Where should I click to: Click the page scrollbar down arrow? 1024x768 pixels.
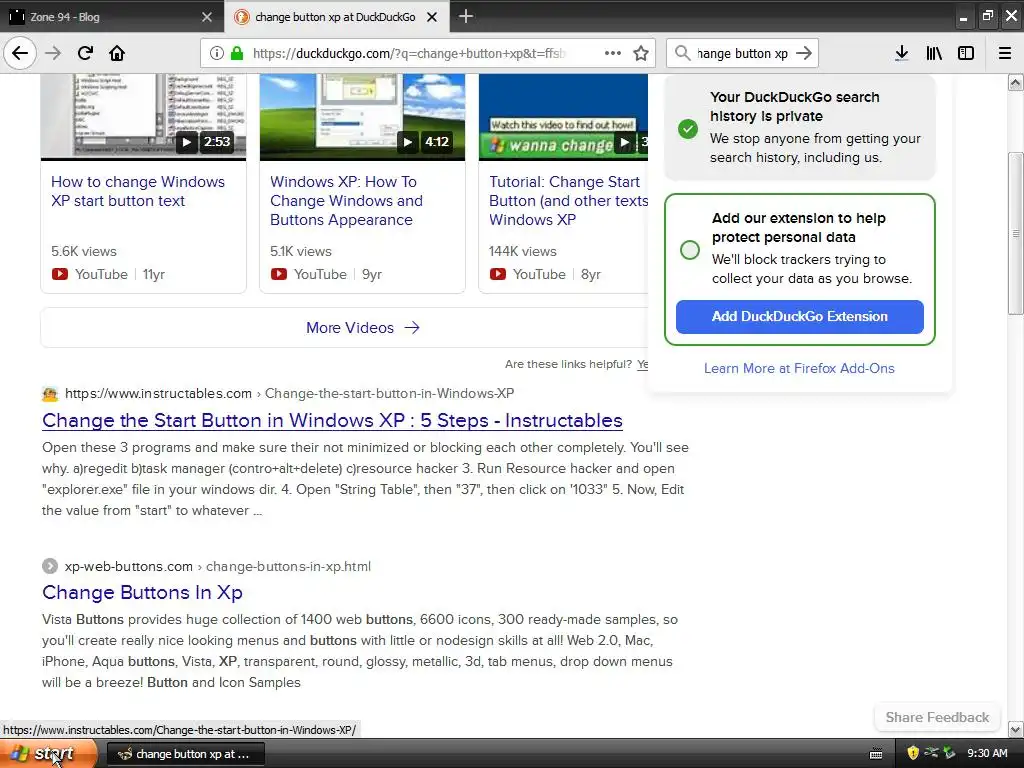(1015, 729)
